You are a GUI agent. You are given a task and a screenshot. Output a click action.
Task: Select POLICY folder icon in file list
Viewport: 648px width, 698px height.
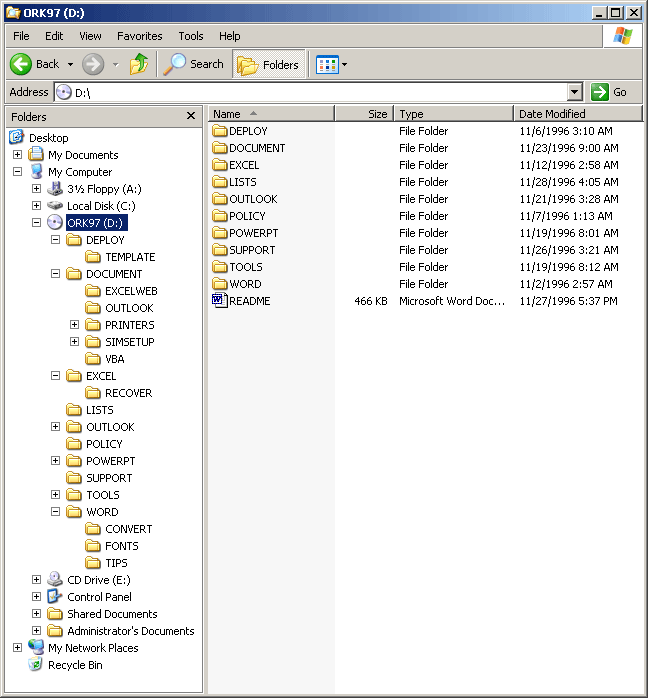click(220, 216)
